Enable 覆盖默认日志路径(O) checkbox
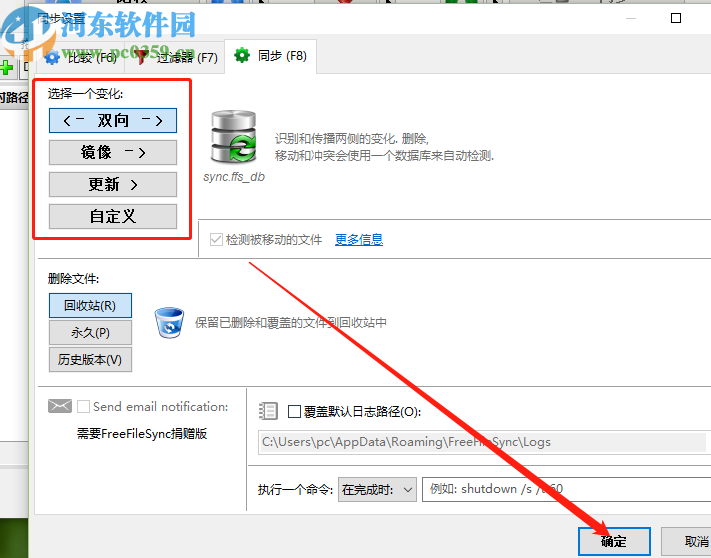 [x=294, y=412]
